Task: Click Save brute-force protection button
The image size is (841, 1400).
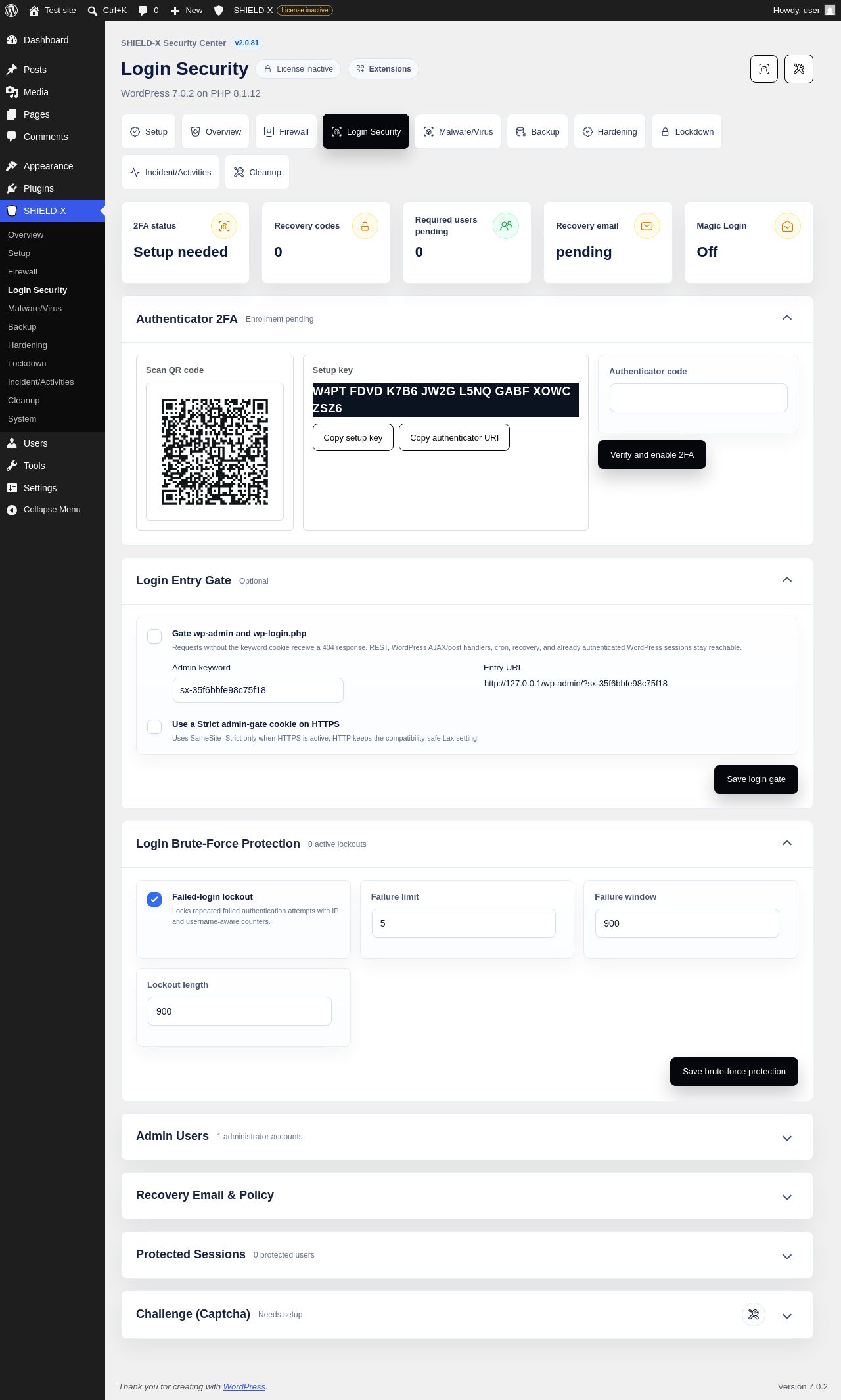Action: (x=734, y=1072)
